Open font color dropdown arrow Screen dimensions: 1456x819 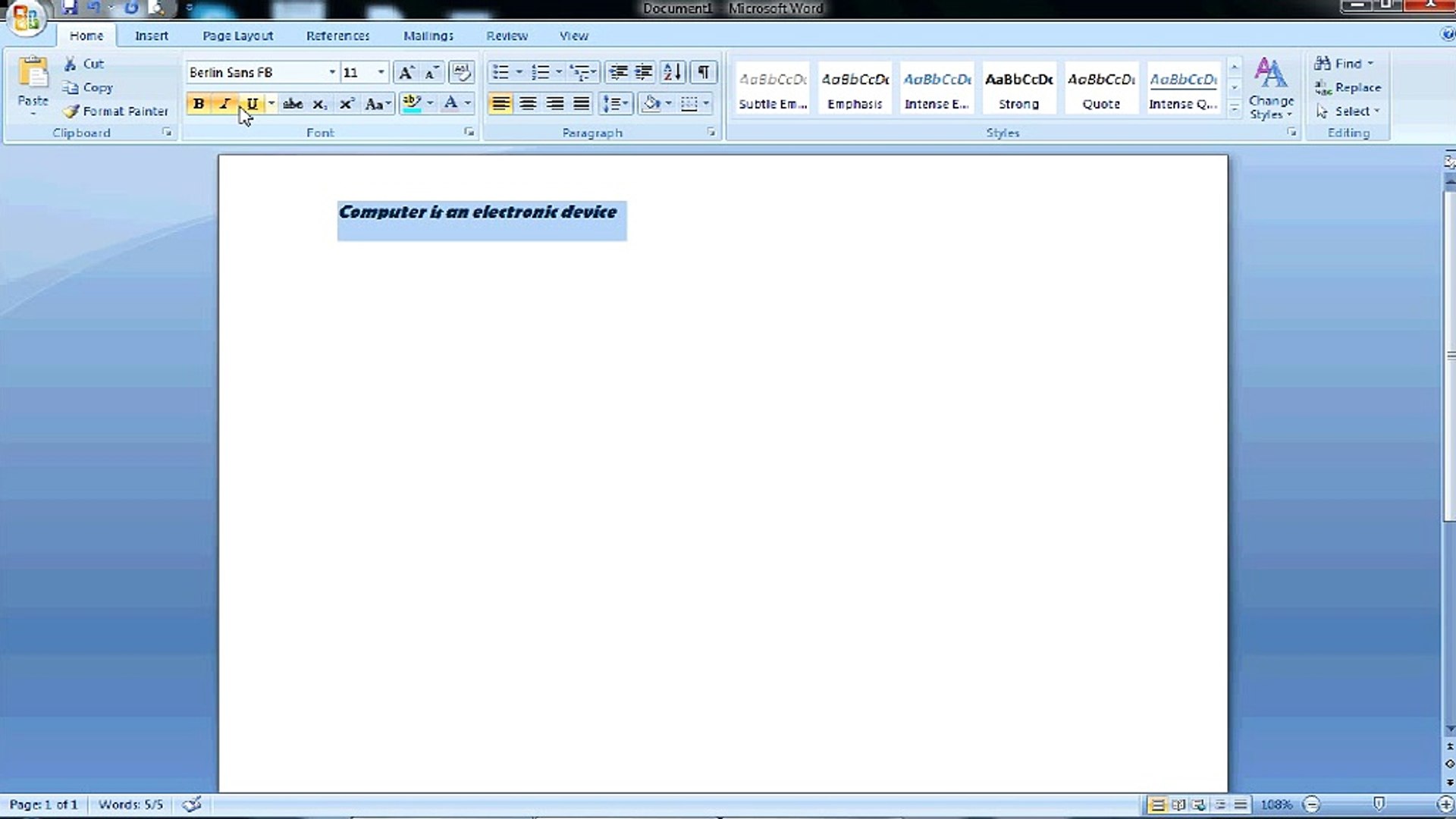[x=468, y=104]
